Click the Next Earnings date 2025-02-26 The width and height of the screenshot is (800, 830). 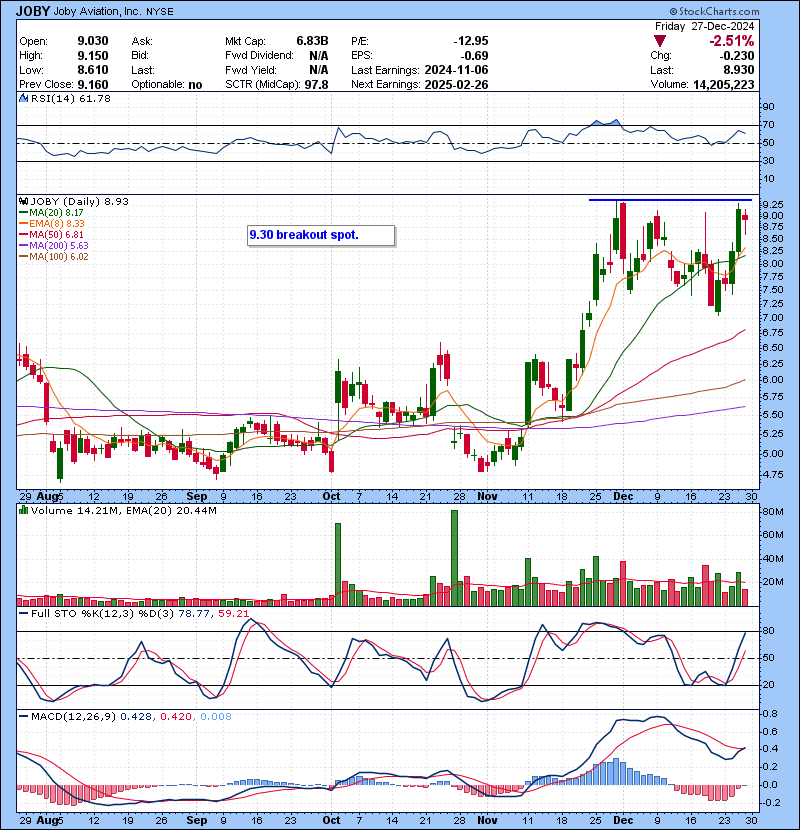tap(456, 85)
